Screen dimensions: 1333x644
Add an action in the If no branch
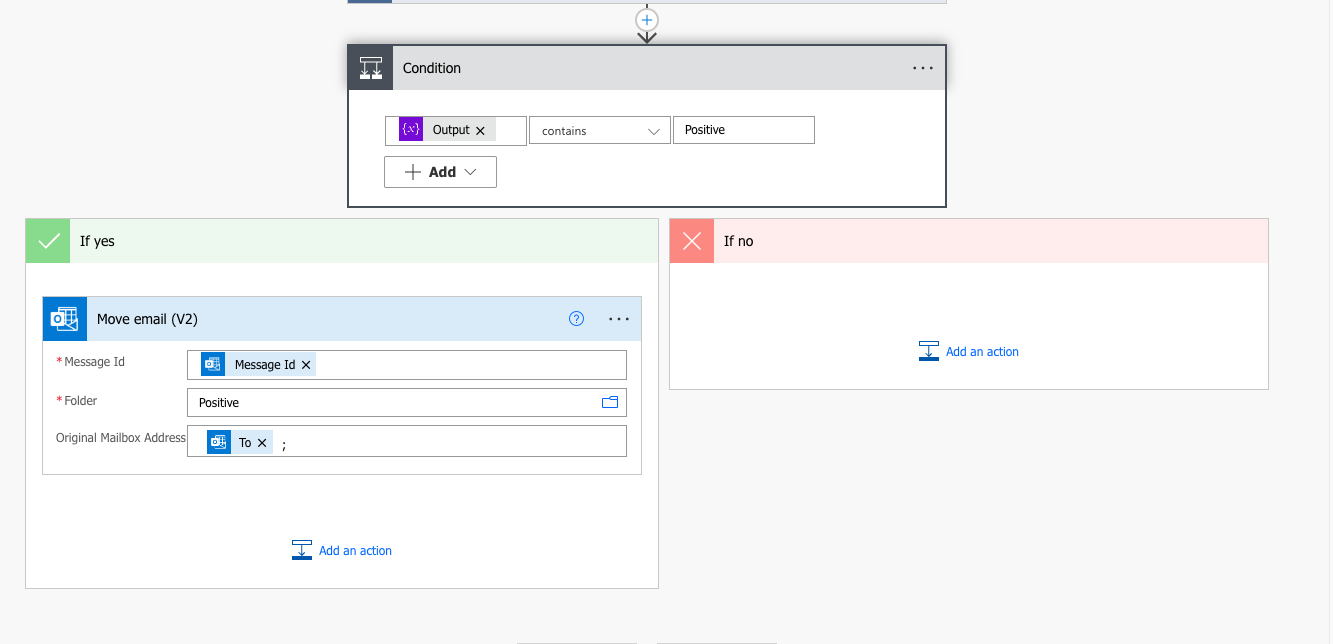(x=969, y=351)
